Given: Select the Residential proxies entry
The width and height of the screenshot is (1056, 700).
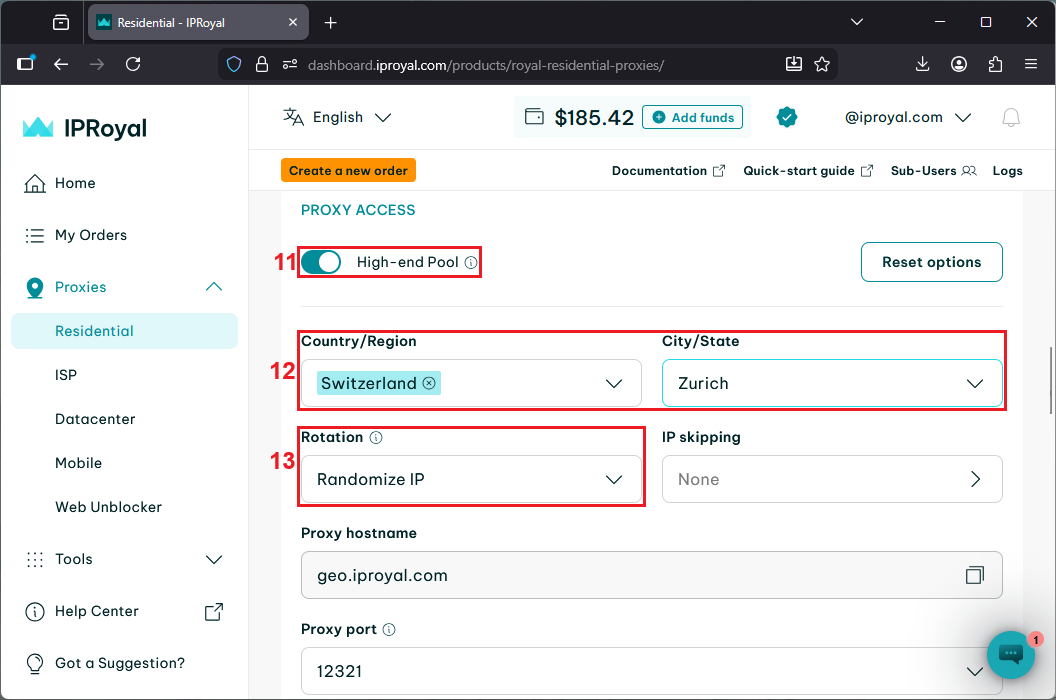Looking at the screenshot, I should pos(125,331).
